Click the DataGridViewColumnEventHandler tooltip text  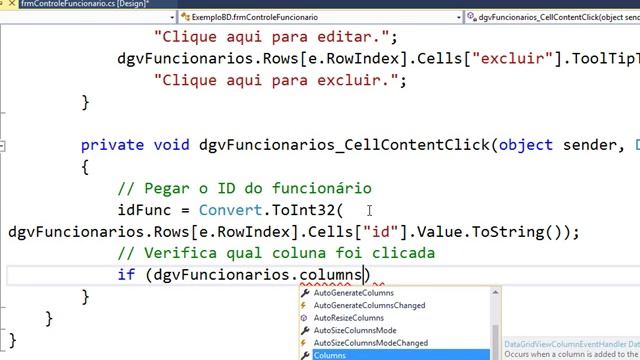(572, 344)
